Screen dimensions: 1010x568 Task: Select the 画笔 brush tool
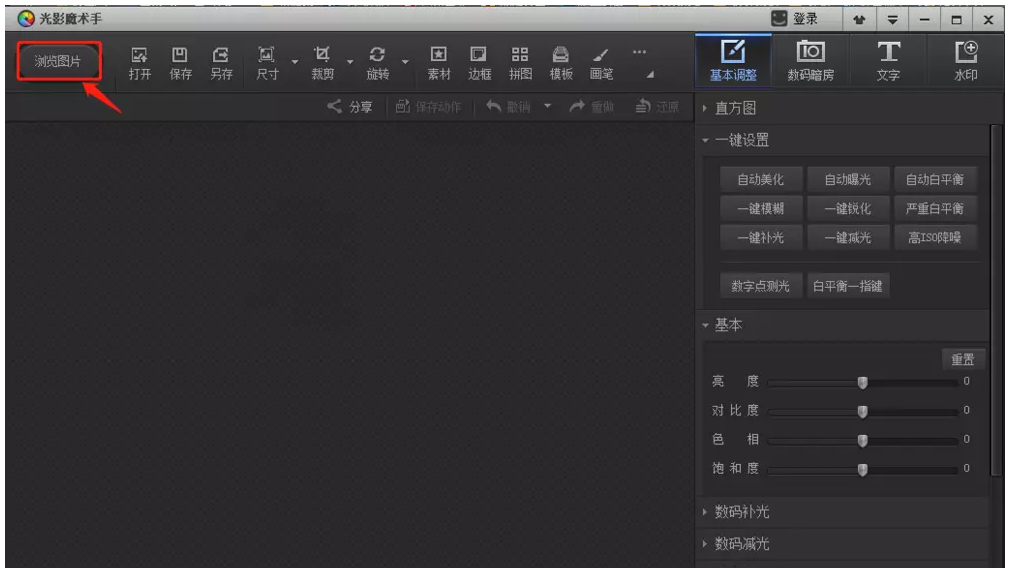click(602, 63)
